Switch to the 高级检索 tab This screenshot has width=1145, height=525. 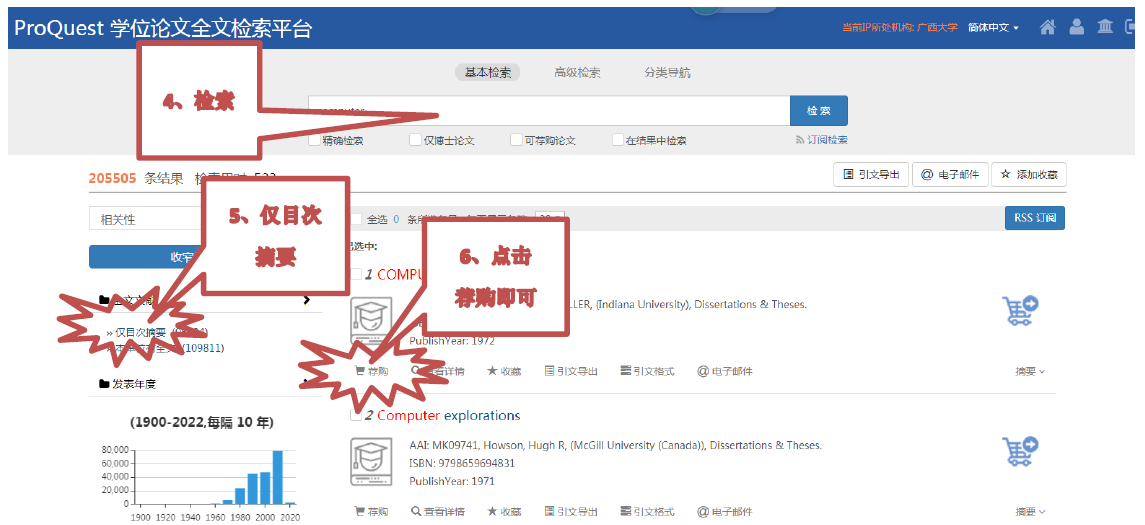click(x=577, y=72)
